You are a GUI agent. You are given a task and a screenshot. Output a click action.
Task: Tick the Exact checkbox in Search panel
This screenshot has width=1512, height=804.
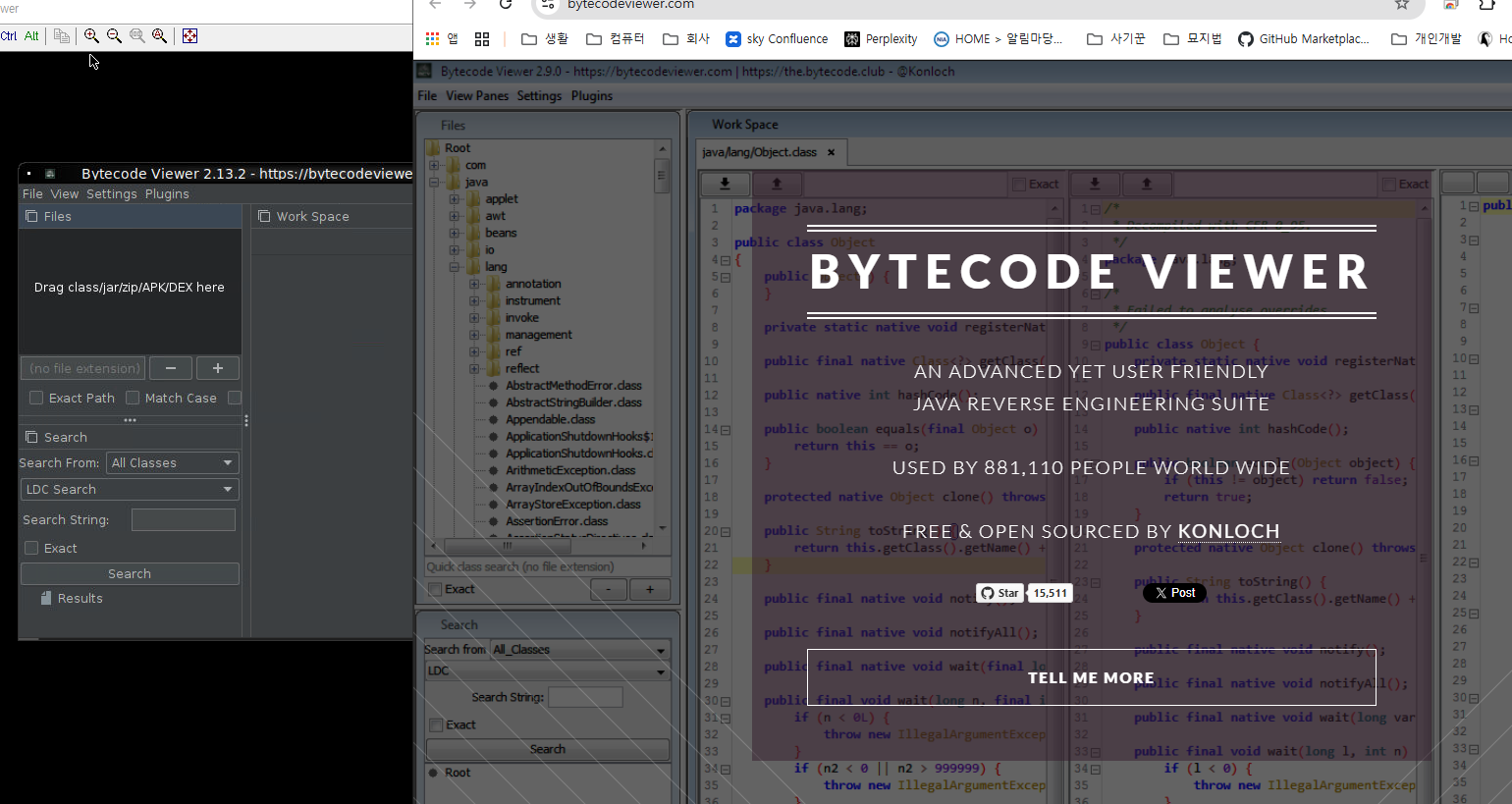tap(31, 548)
